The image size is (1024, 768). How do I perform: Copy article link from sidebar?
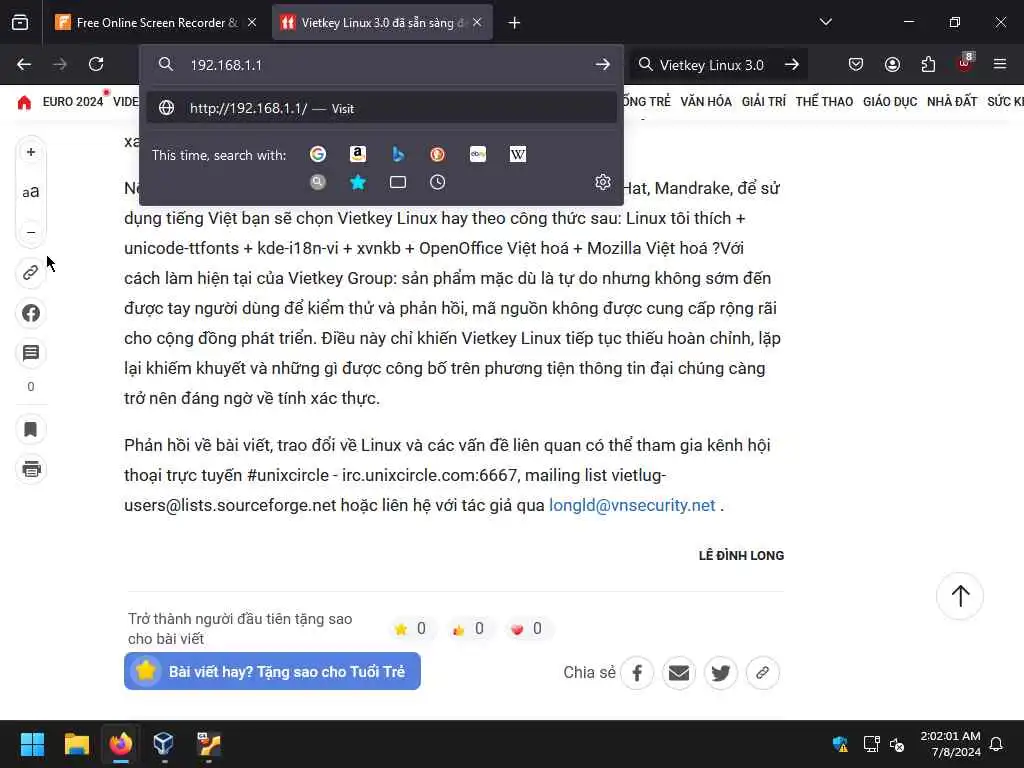(x=31, y=272)
